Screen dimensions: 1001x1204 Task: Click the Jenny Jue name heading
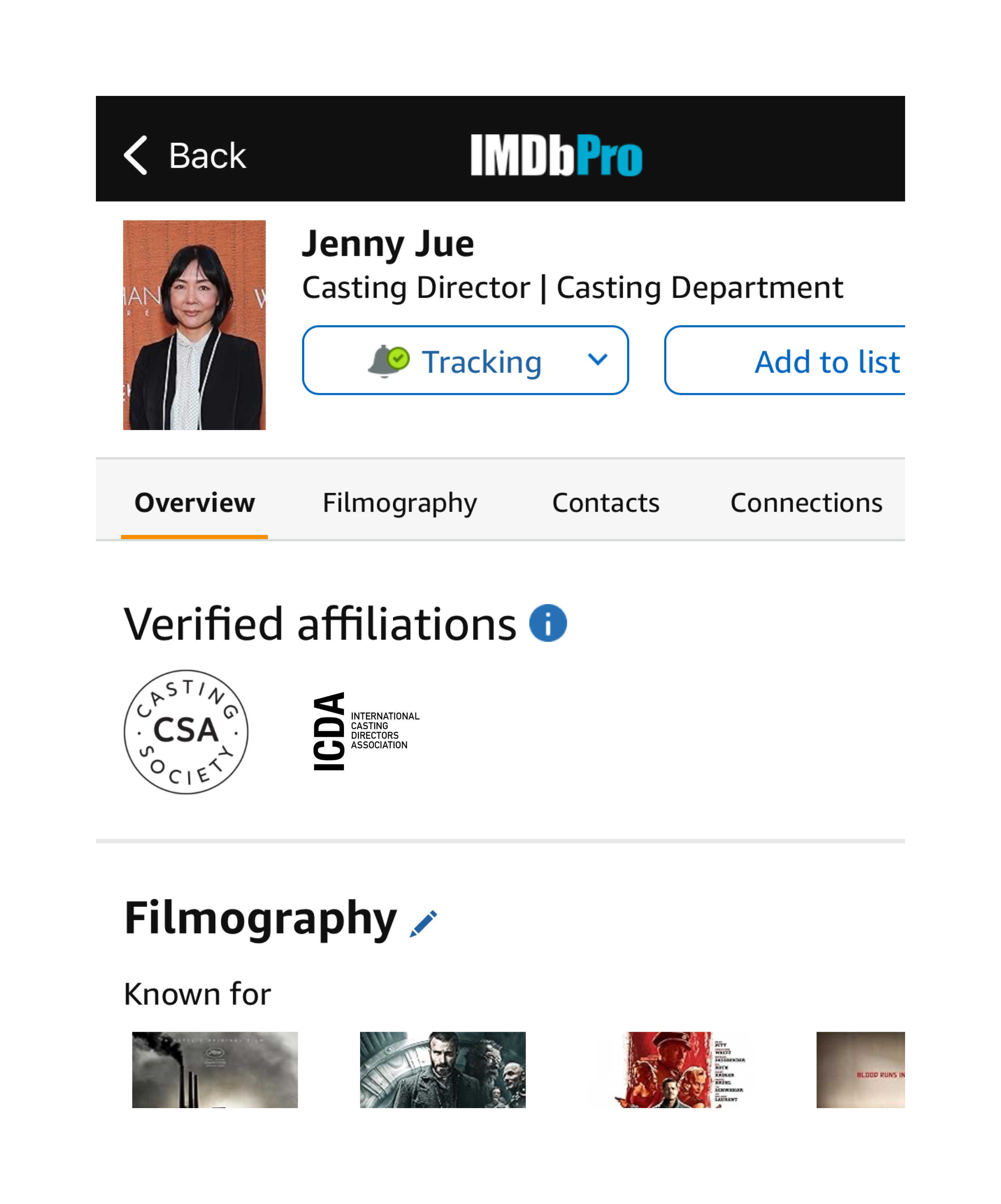[388, 243]
